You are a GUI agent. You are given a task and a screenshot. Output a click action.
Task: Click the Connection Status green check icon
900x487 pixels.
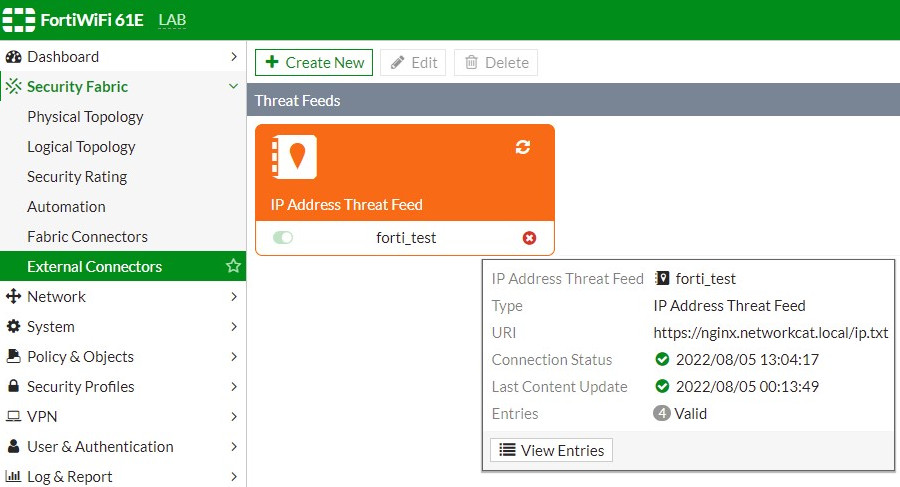tap(662, 360)
